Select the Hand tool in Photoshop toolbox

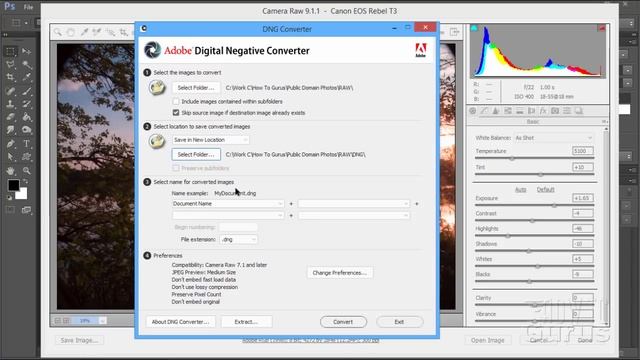pyautogui.click(x=10, y=170)
